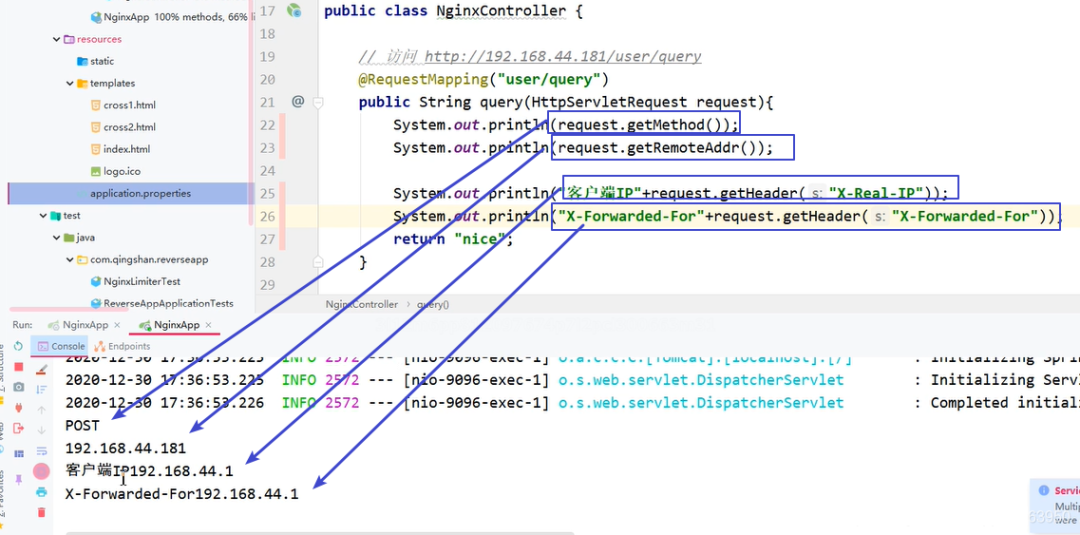The width and height of the screenshot is (1080, 535).
Task: Click the sort/scroll-to-end console icon
Action: [41, 390]
